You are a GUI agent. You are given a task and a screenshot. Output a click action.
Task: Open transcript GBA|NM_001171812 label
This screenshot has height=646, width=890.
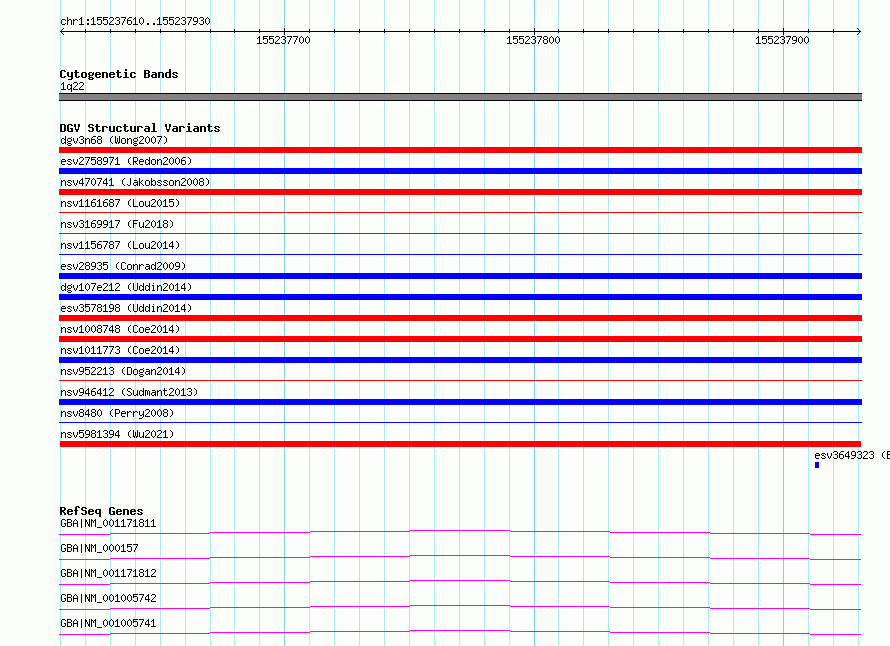108,573
